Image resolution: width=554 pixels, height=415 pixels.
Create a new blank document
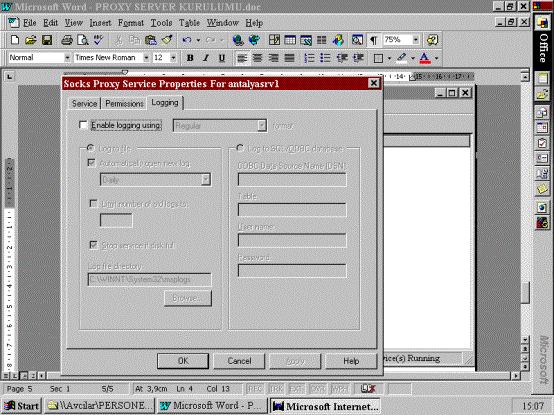click(15, 40)
